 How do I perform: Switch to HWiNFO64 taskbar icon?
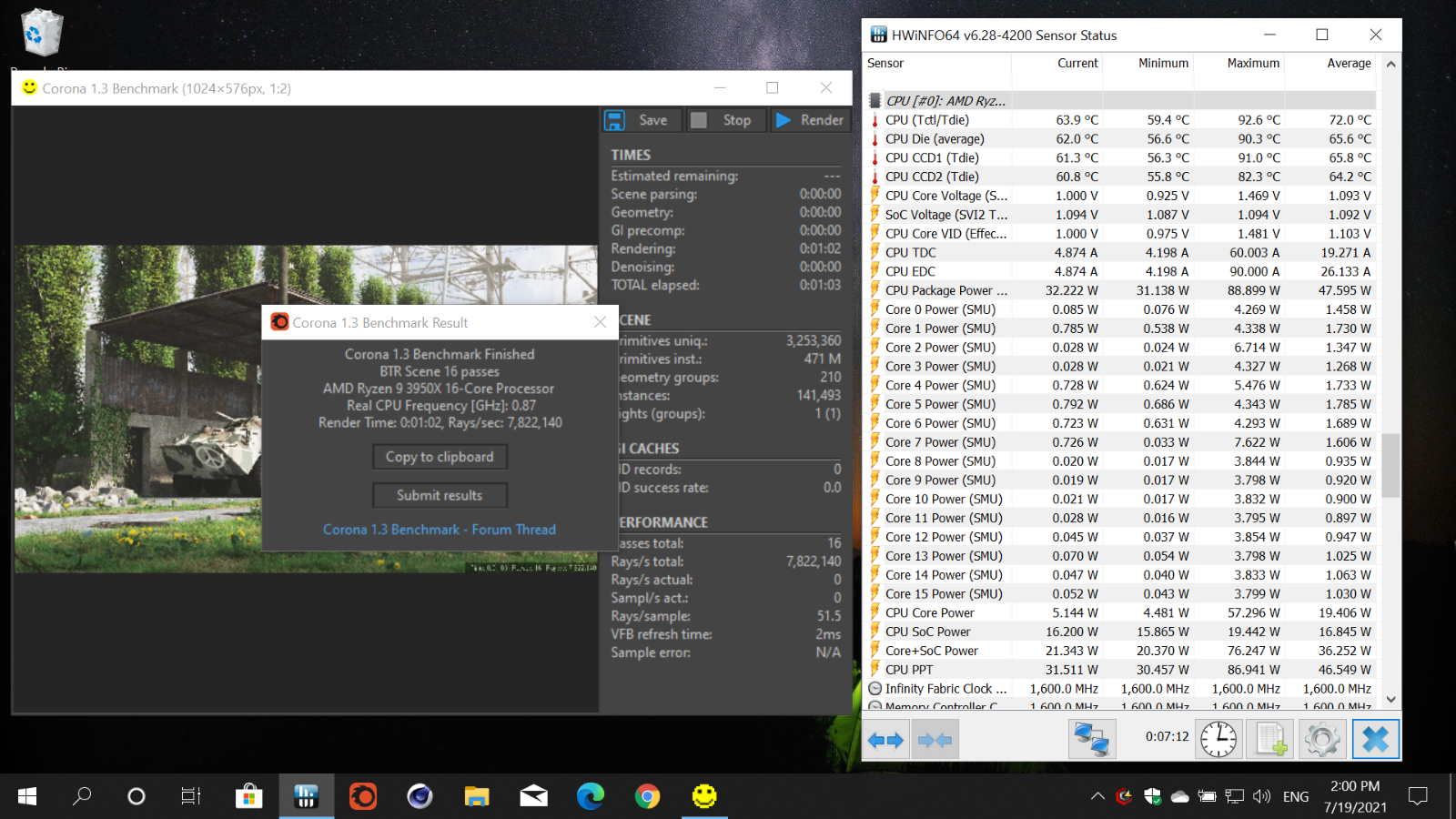306,796
